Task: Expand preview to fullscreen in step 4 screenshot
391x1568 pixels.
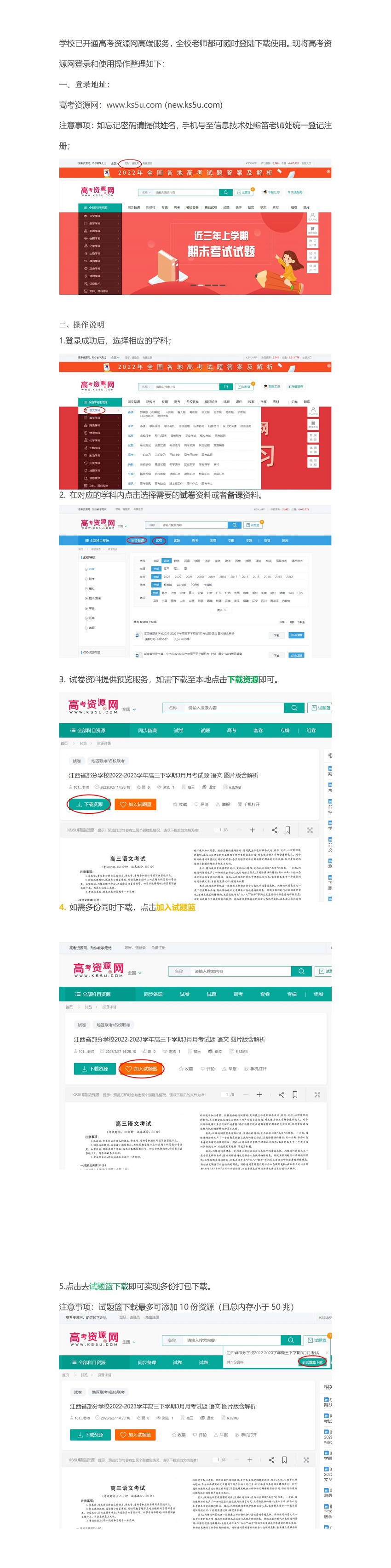Action: click(316, 1095)
